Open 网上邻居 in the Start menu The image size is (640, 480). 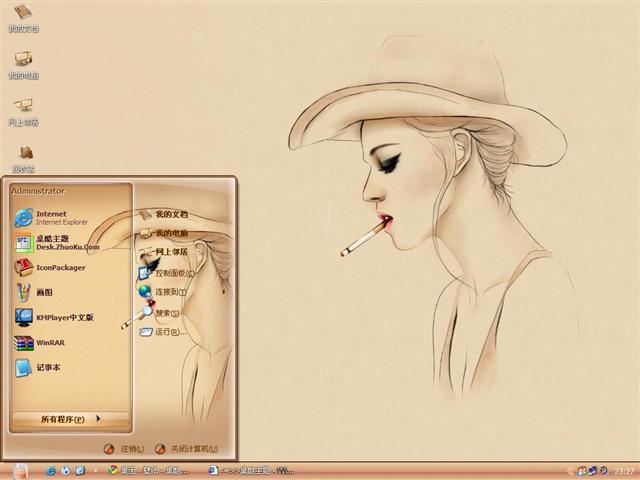click(163, 252)
